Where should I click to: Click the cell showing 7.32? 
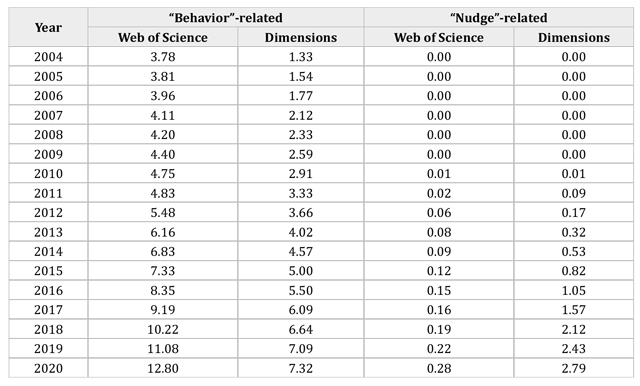tap(301, 368)
